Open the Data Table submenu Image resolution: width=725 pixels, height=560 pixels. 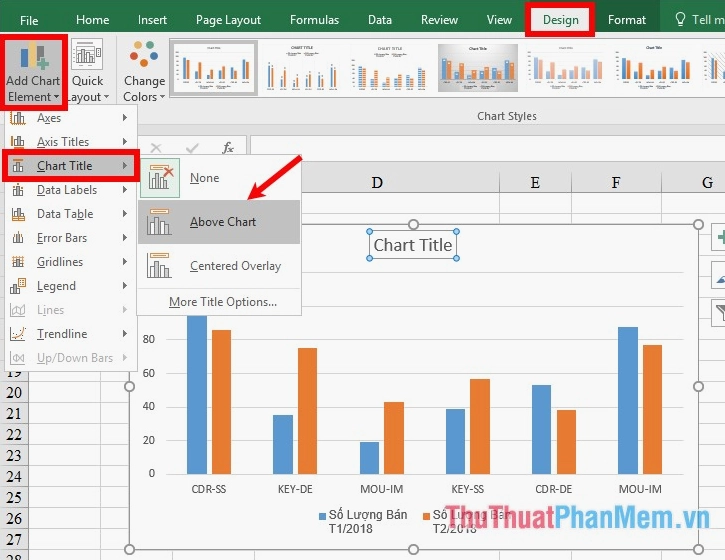click(x=71, y=214)
